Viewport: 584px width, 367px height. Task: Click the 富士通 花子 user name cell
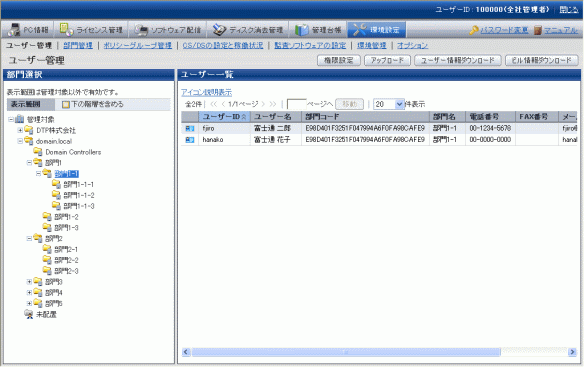(272, 140)
